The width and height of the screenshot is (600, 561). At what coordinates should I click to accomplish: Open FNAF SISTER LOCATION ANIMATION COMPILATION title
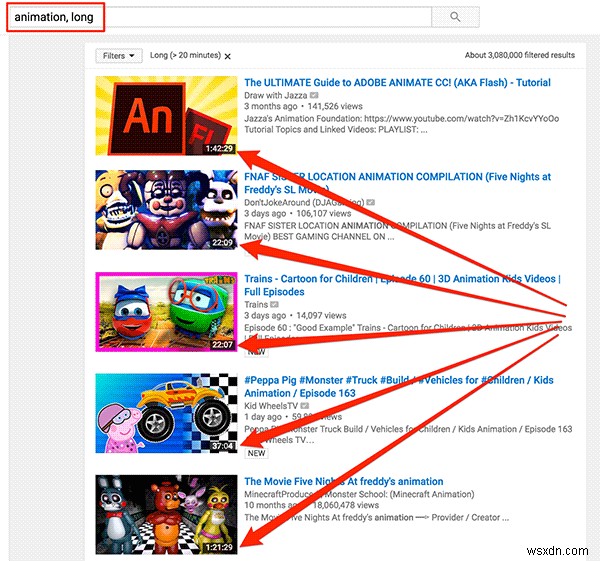tap(397, 183)
